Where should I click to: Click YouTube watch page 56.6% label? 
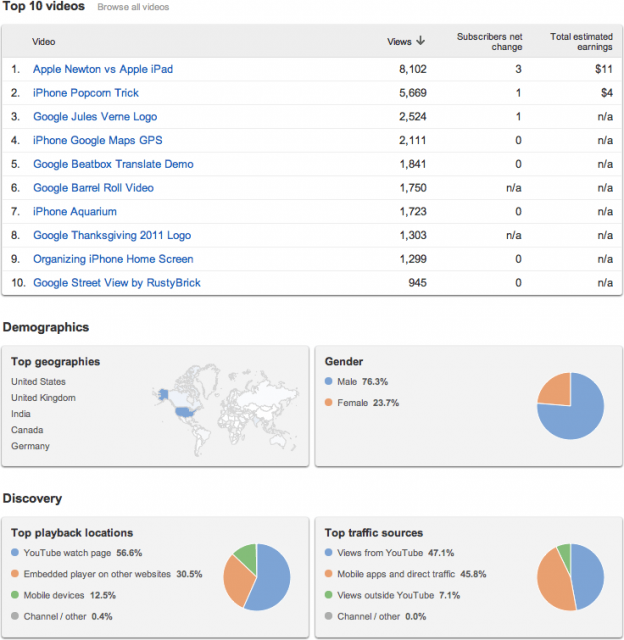(83, 553)
